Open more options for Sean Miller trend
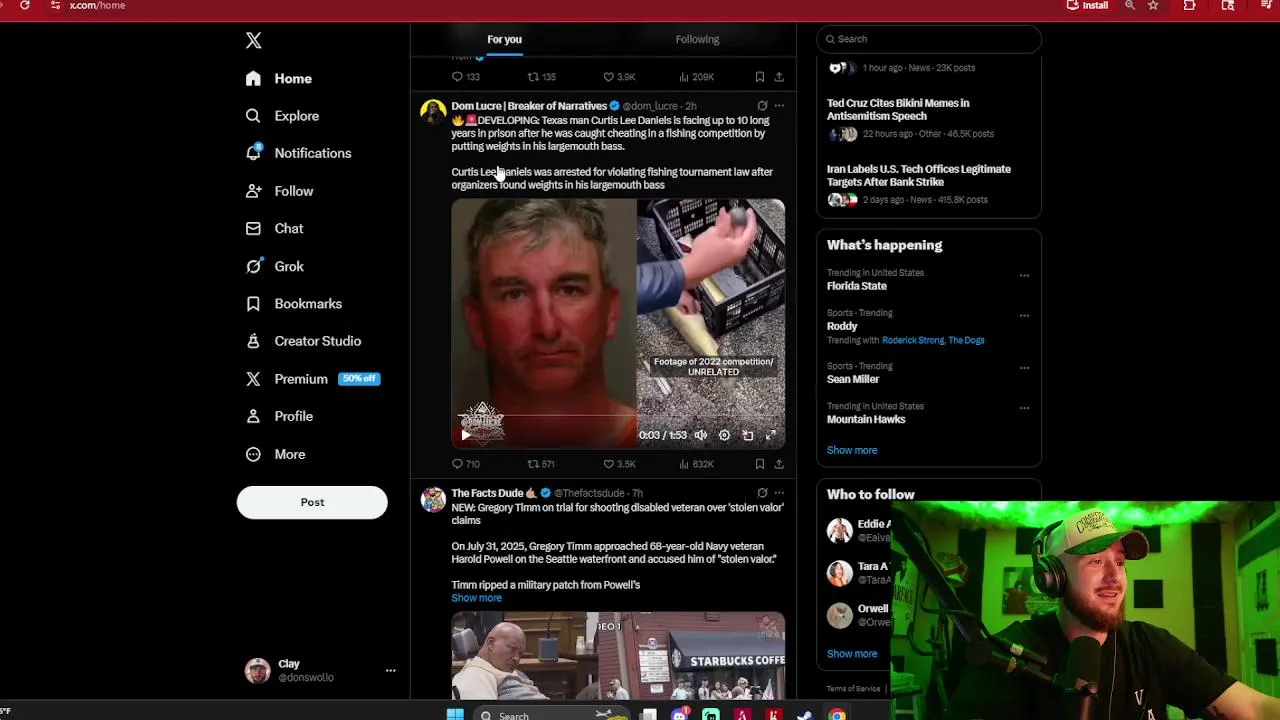1280x720 pixels. click(x=1024, y=368)
